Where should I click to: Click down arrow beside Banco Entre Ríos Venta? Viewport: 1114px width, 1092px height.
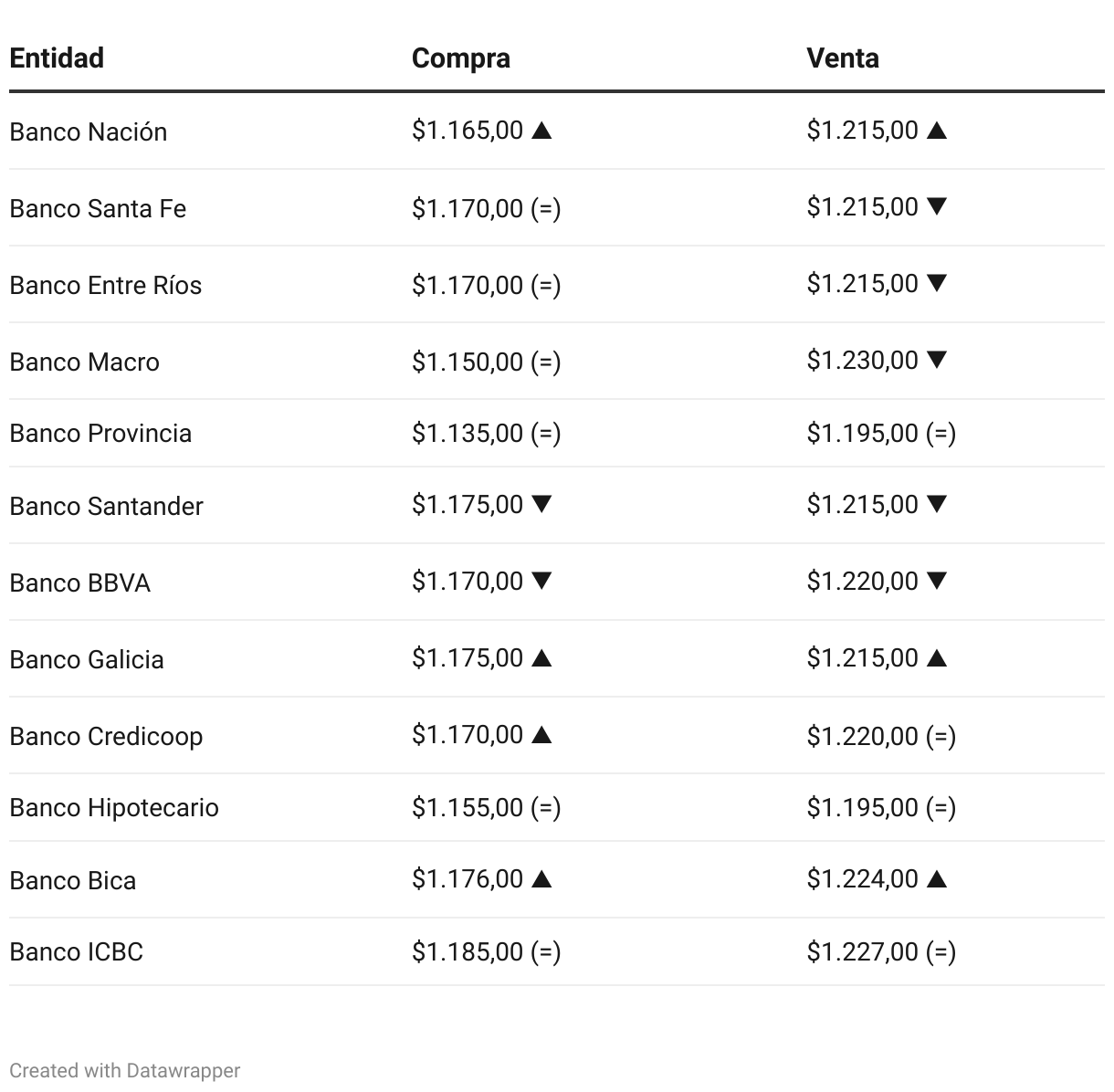[936, 283]
